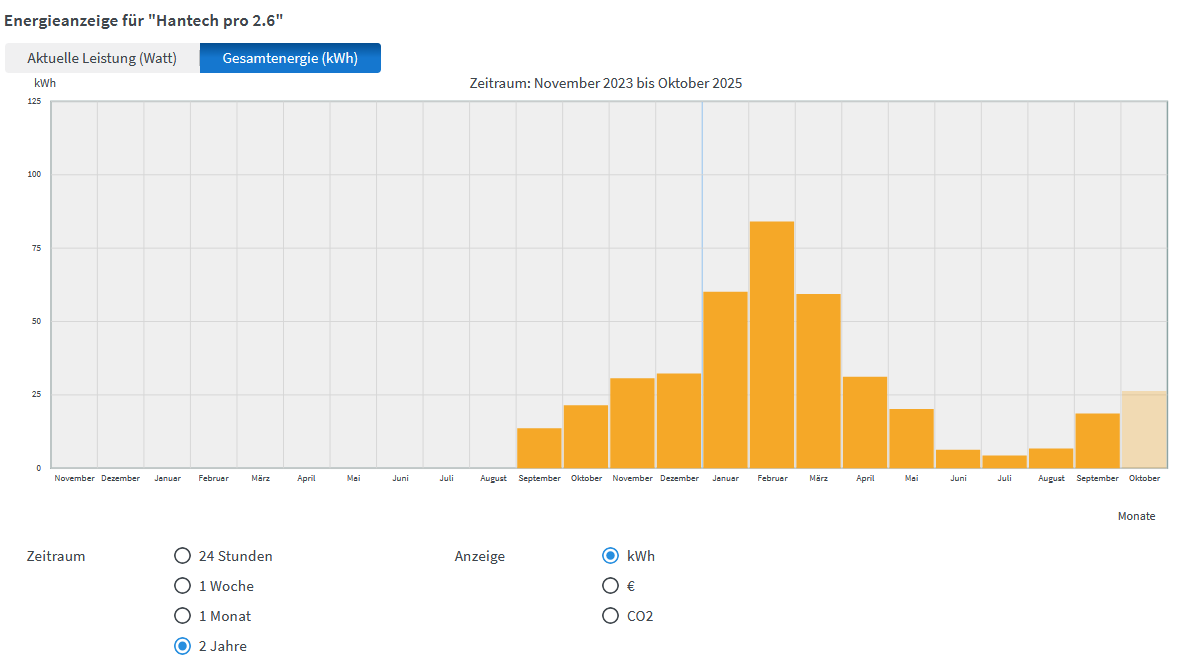This screenshot has height=661, width=1192.
Task: Show CO2 values in the chart
Action: coord(610,616)
